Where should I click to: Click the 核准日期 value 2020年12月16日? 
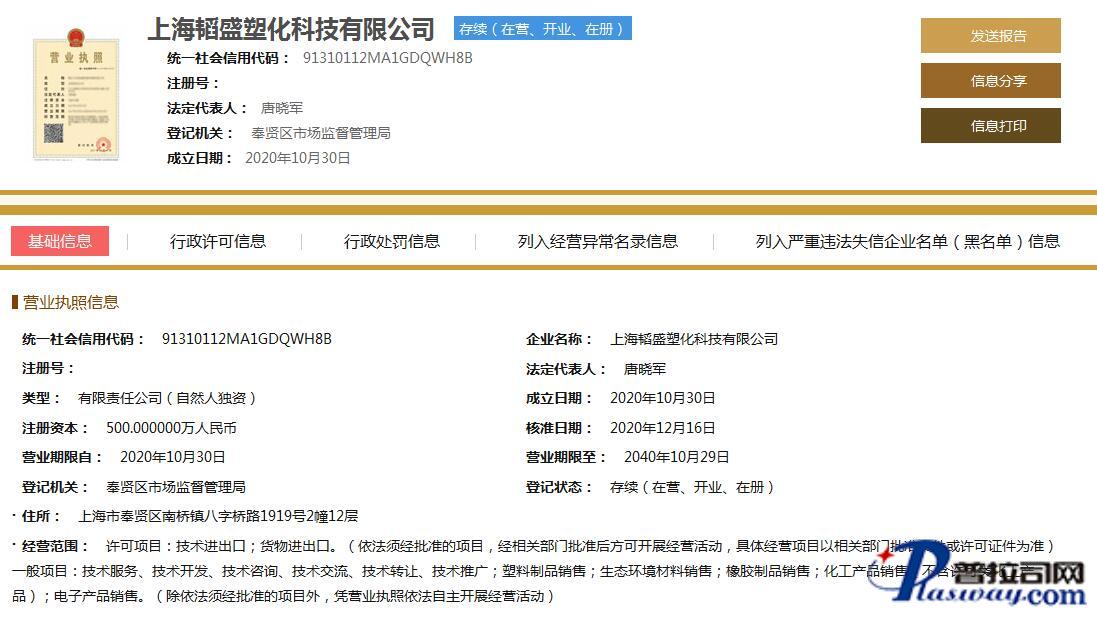pyautogui.click(x=662, y=428)
